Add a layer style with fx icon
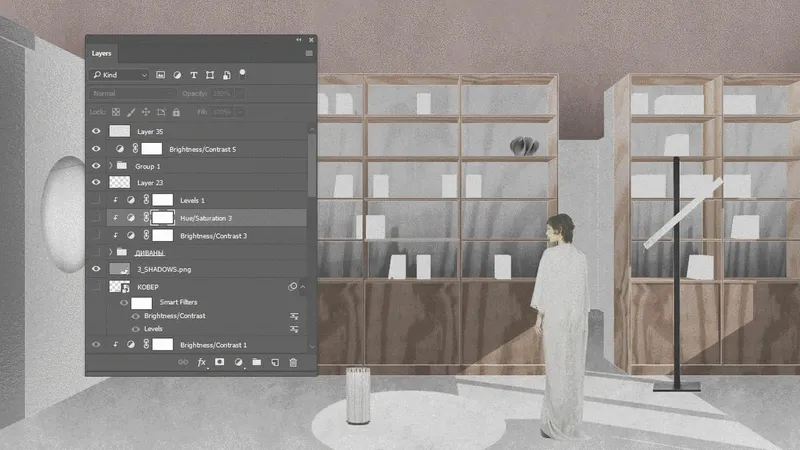This screenshot has width=800, height=450. click(x=202, y=362)
